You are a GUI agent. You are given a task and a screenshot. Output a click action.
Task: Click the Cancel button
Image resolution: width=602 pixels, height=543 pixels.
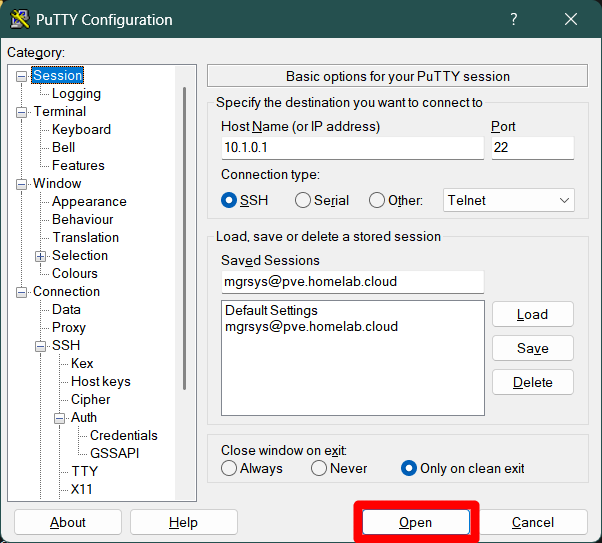533,522
